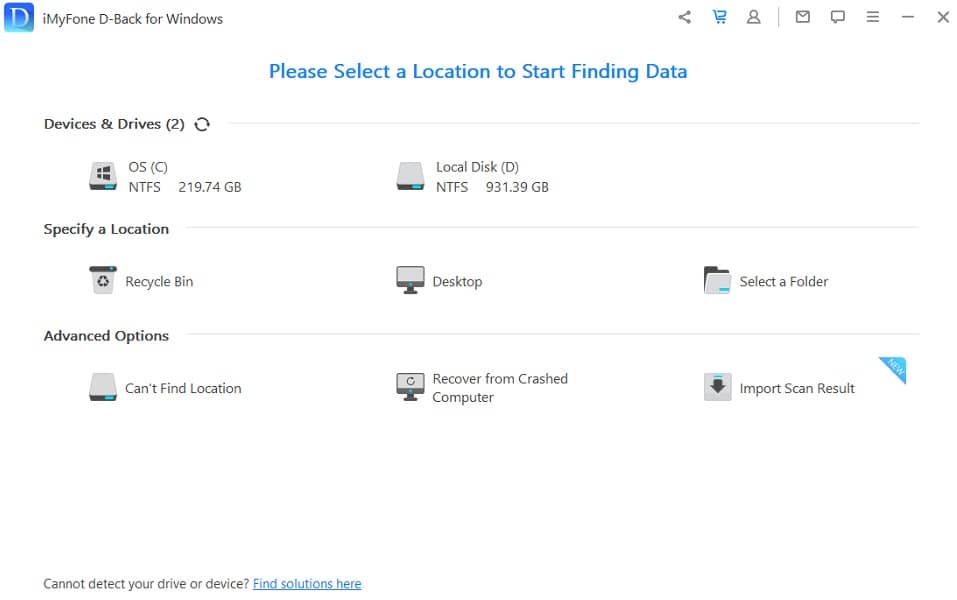This screenshot has width=957, height=600.
Task: Click the mail envelope icon
Action: click(x=803, y=17)
